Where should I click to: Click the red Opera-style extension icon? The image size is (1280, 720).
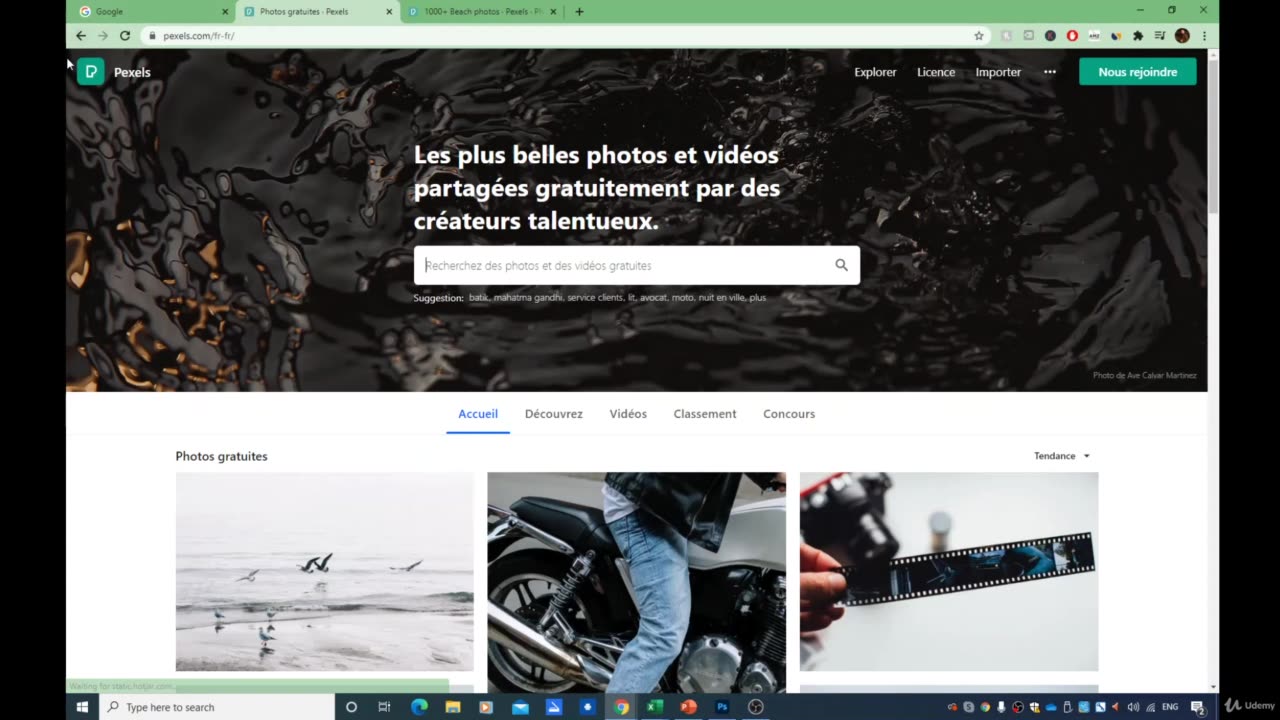point(1072,35)
